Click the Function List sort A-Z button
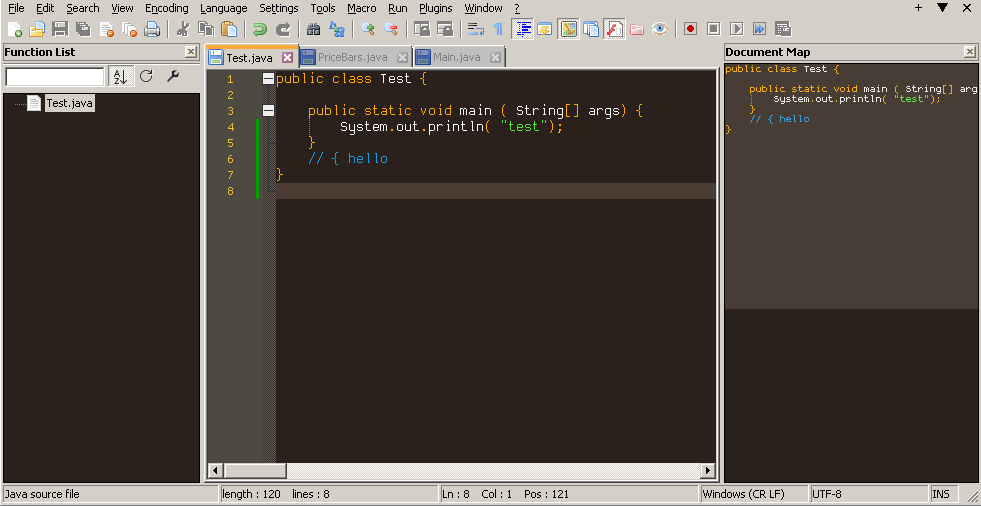The image size is (981, 506). point(119,76)
